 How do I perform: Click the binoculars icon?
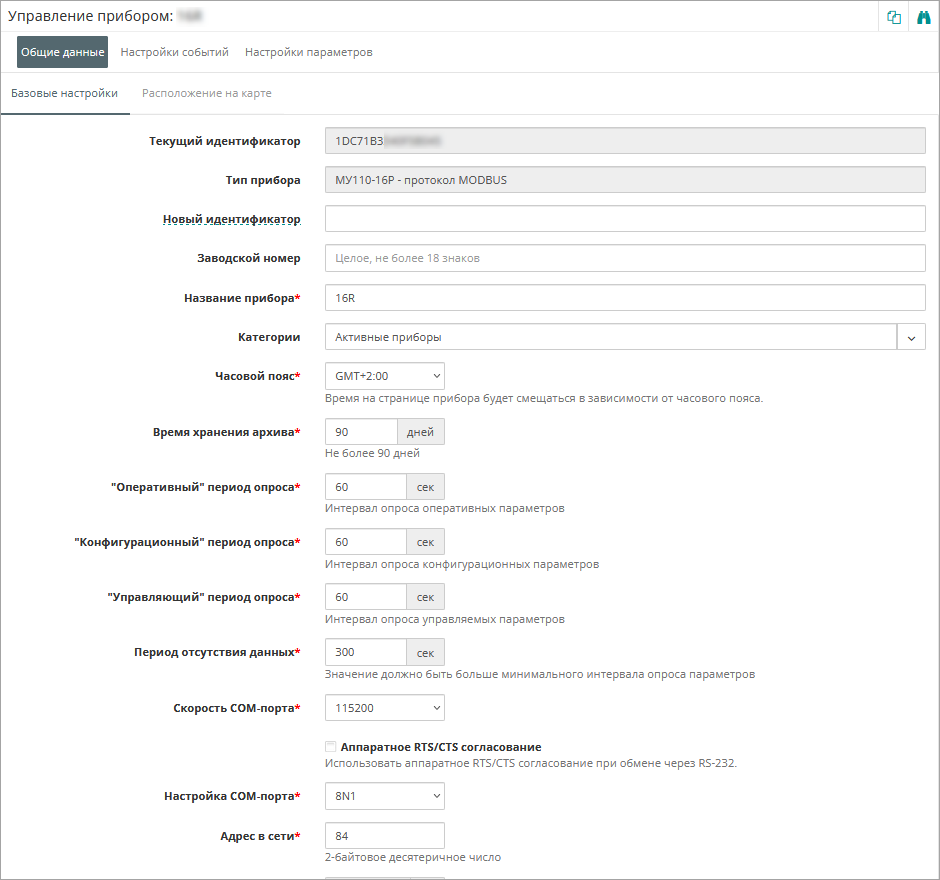coord(924,18)
